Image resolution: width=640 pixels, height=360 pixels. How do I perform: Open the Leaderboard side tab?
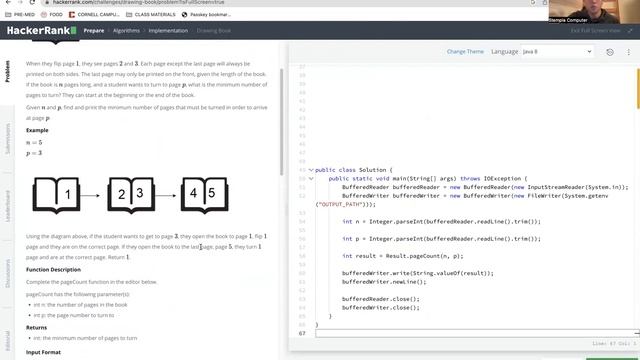click(7, 206)
